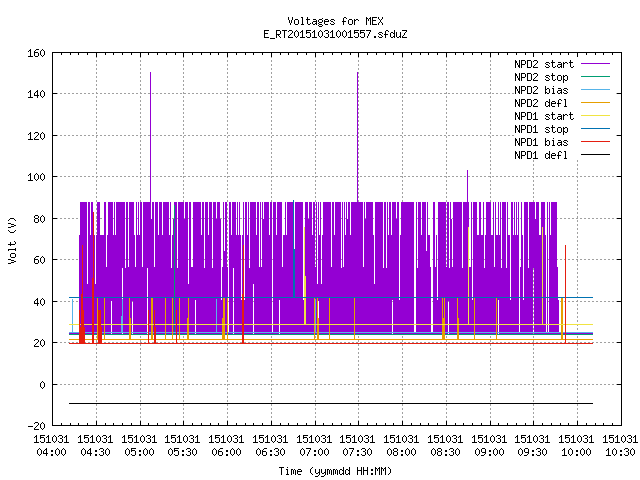
Task: Click the 40 y-axis tick value
Action: 39,302
